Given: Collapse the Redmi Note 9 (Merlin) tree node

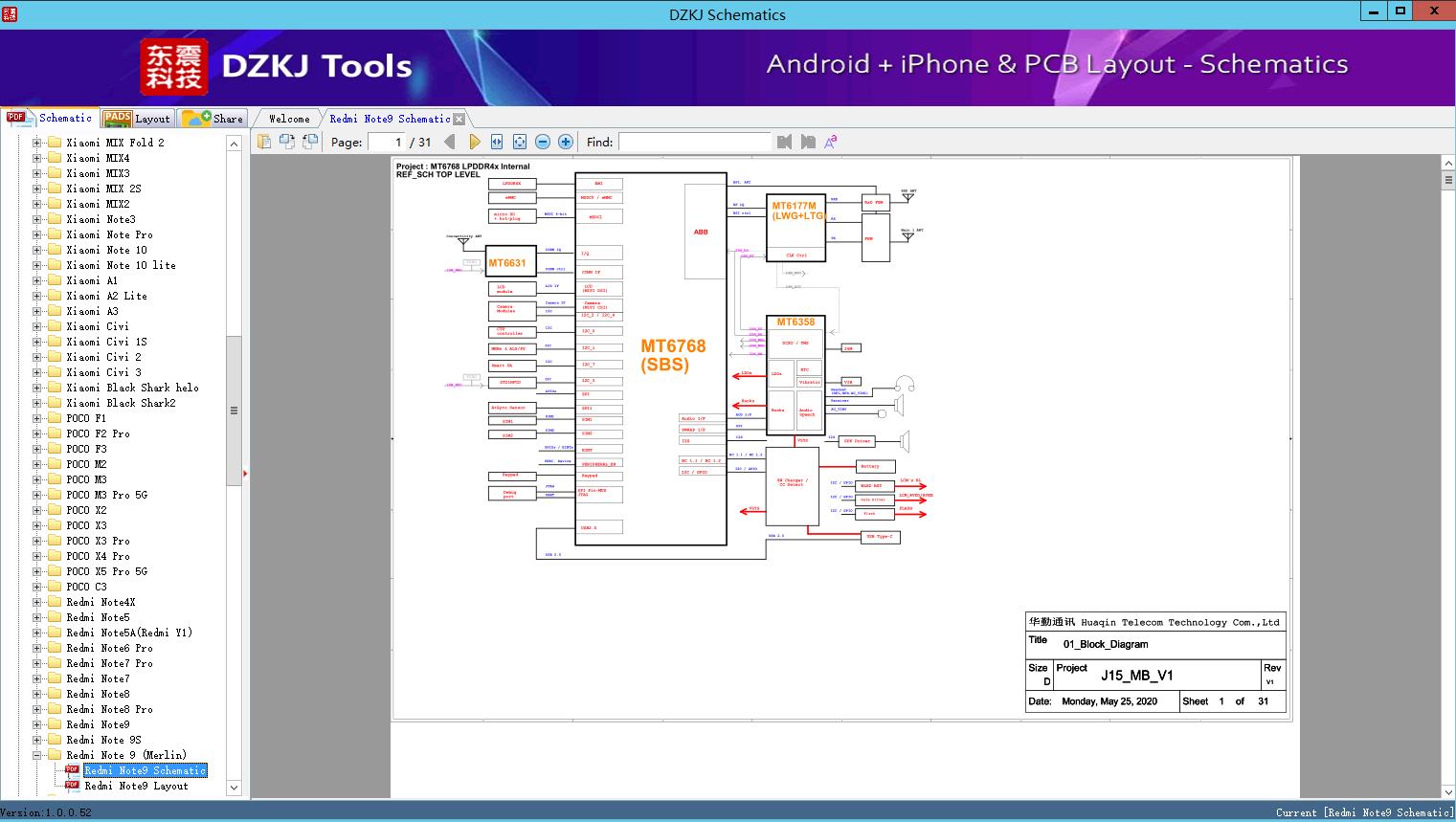Looking at the screenshot, I should 36,755.
